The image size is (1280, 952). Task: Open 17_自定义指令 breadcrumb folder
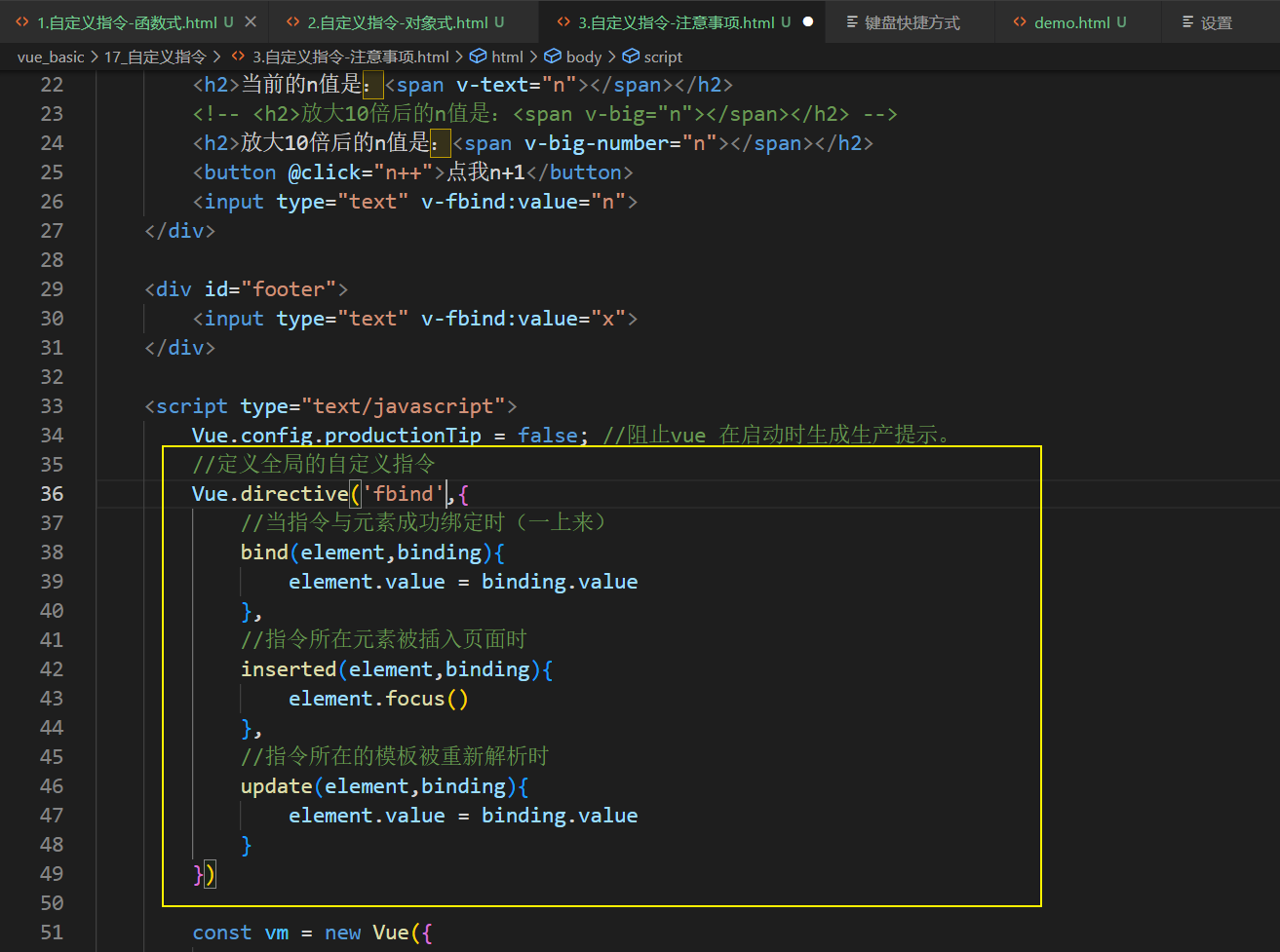coord(155,57)
